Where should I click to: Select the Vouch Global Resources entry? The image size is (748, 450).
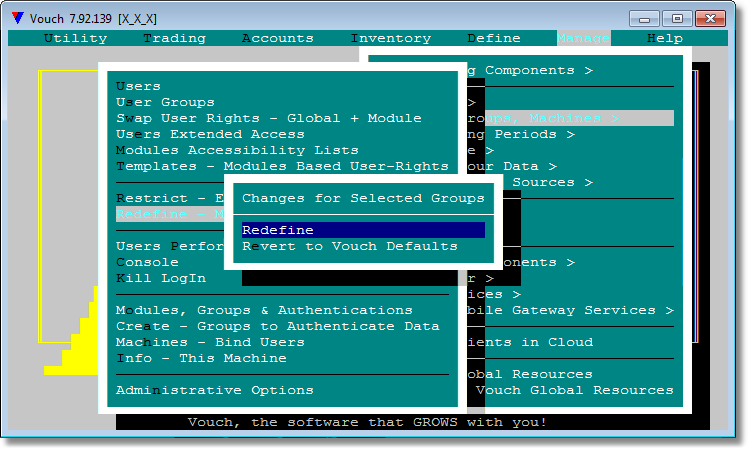(575, 390)
